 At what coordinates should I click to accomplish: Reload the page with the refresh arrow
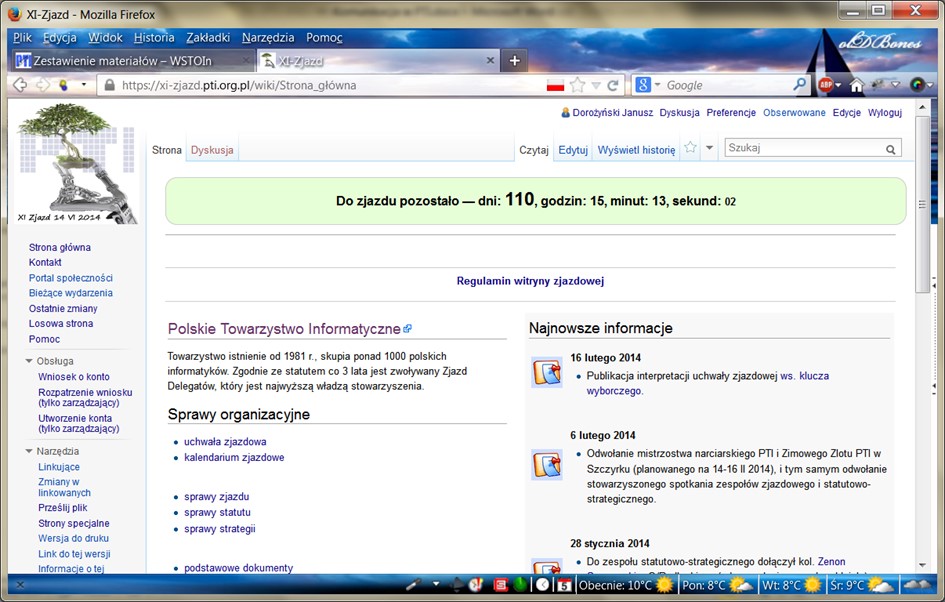click(x=613, y=86)
